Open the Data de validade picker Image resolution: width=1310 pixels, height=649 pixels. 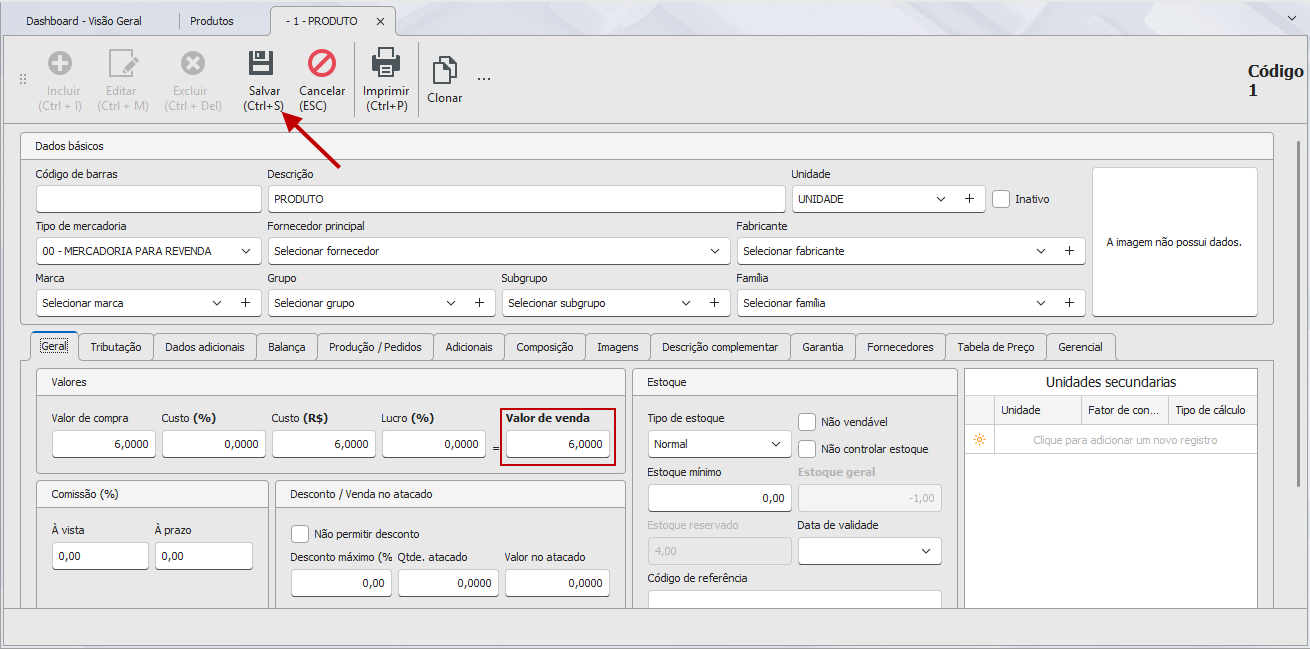click(925, 551)
